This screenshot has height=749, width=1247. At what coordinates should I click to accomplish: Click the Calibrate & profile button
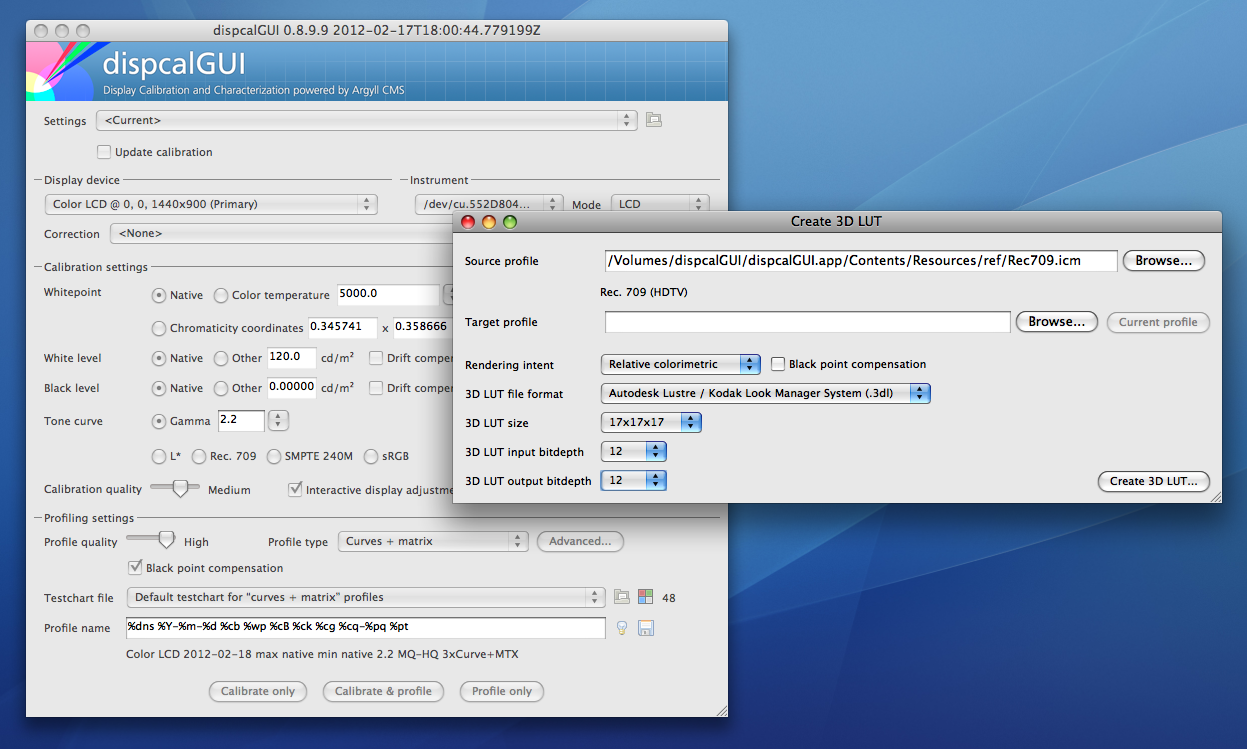pyautogui.click(x=383, y=691)
